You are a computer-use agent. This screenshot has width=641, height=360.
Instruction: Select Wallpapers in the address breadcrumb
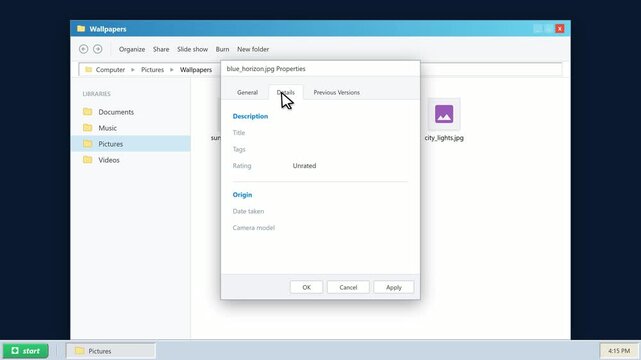tap(196, 70)
